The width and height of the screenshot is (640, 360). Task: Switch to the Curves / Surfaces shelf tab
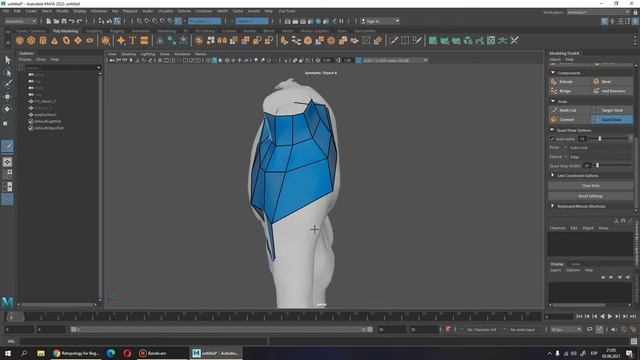pos(31,31)
